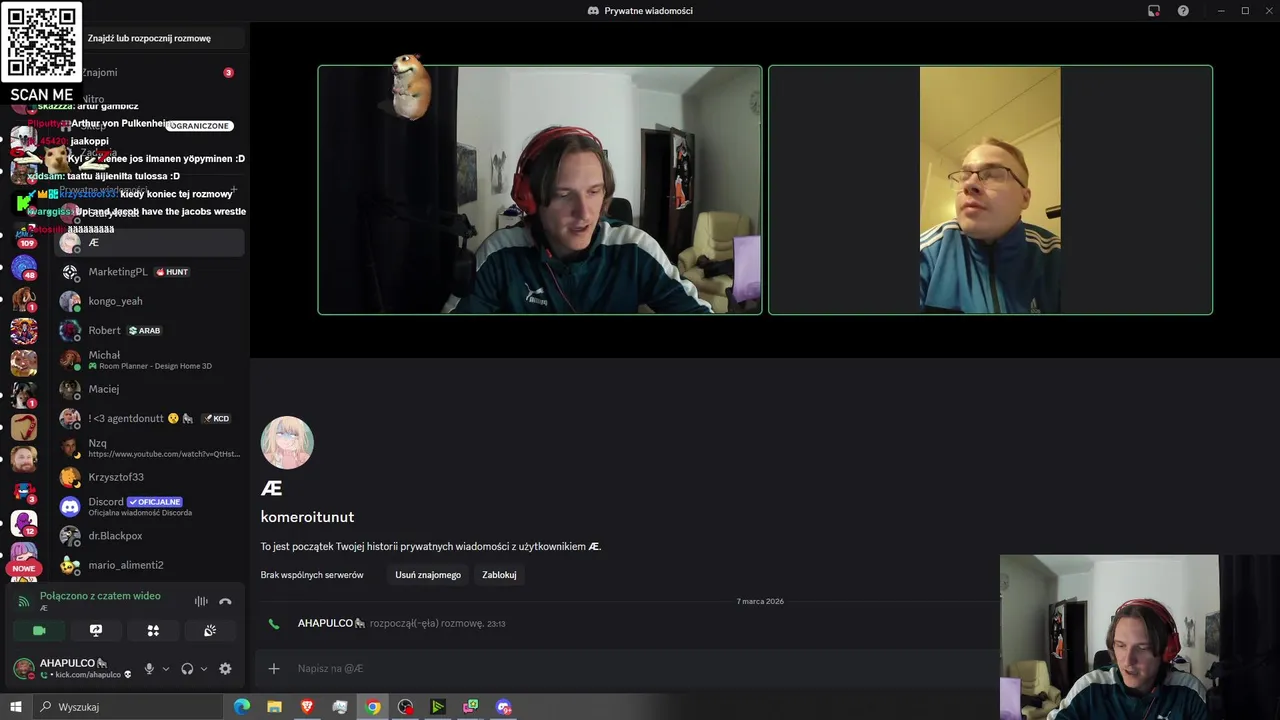Expand the microphone input options arrow

click(x=165, y=669)
